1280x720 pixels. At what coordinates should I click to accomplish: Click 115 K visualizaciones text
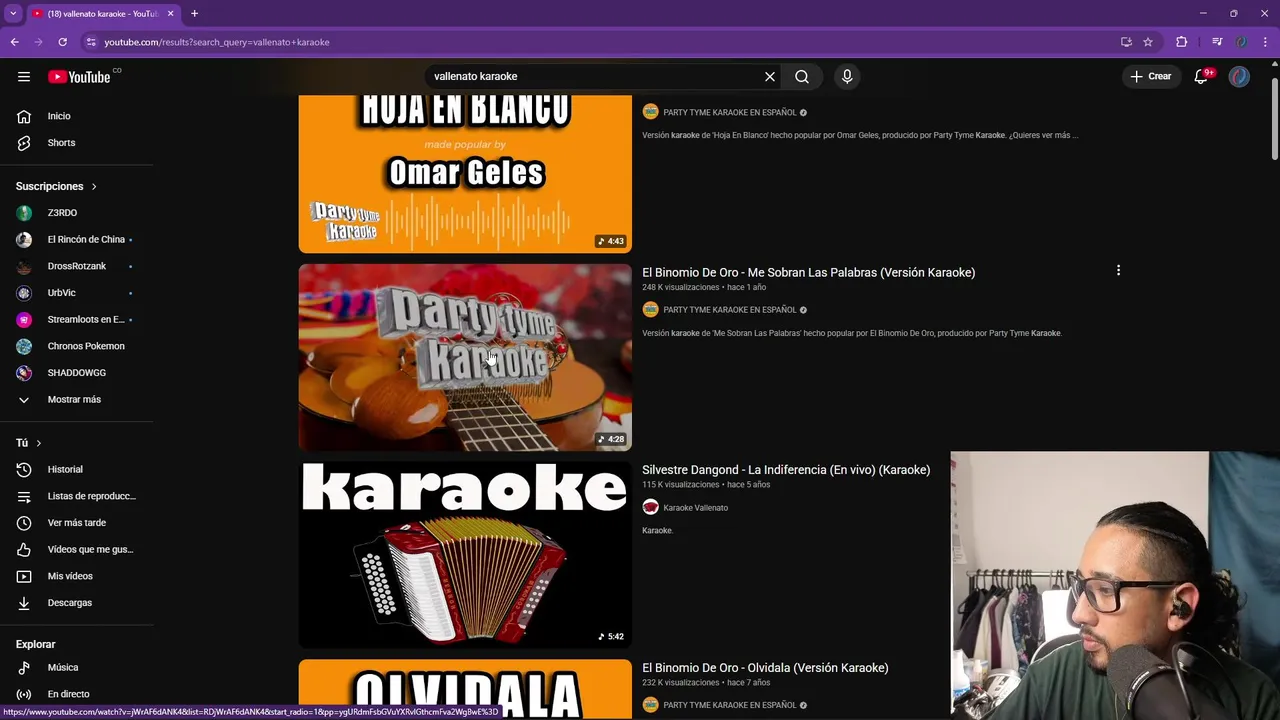click(681, 485)
